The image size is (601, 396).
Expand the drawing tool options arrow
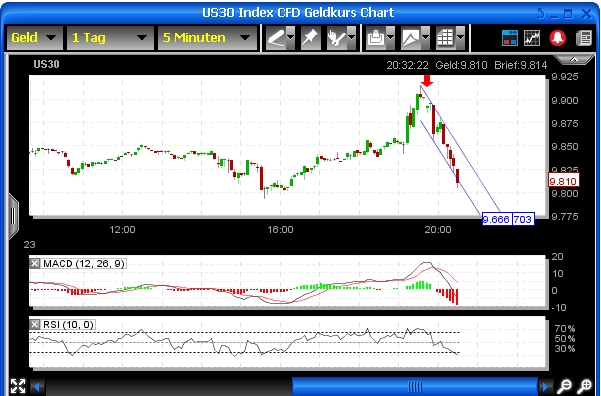point(291,38)
